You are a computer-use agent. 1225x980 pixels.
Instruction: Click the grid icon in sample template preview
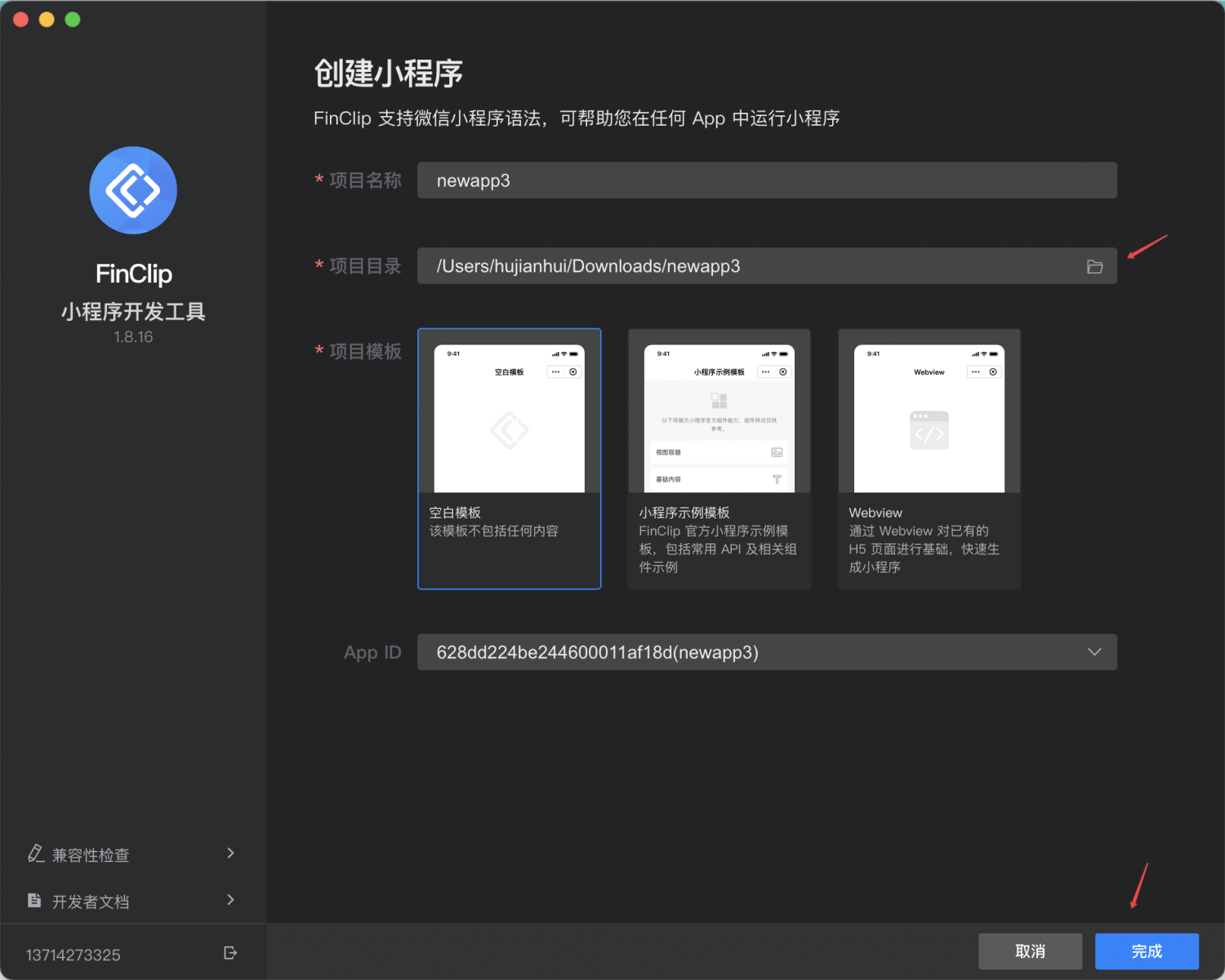(719, 400)
